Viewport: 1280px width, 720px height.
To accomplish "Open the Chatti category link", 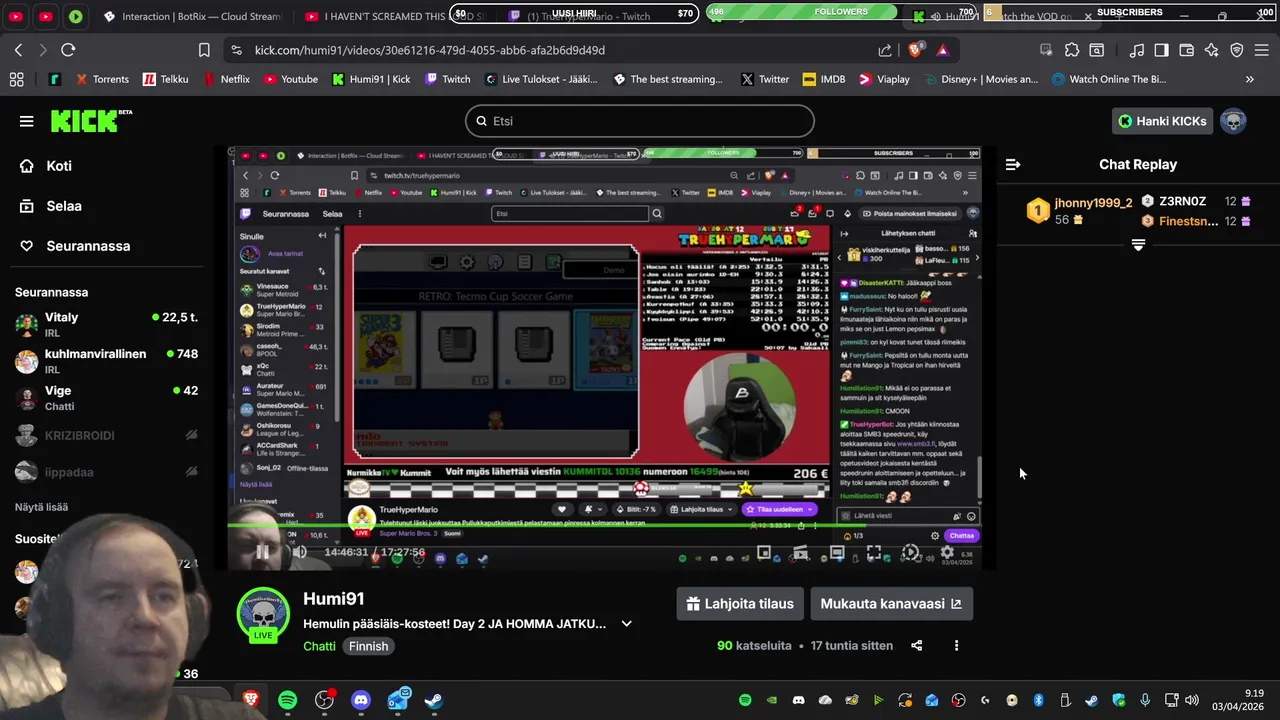I will [319, 646].
